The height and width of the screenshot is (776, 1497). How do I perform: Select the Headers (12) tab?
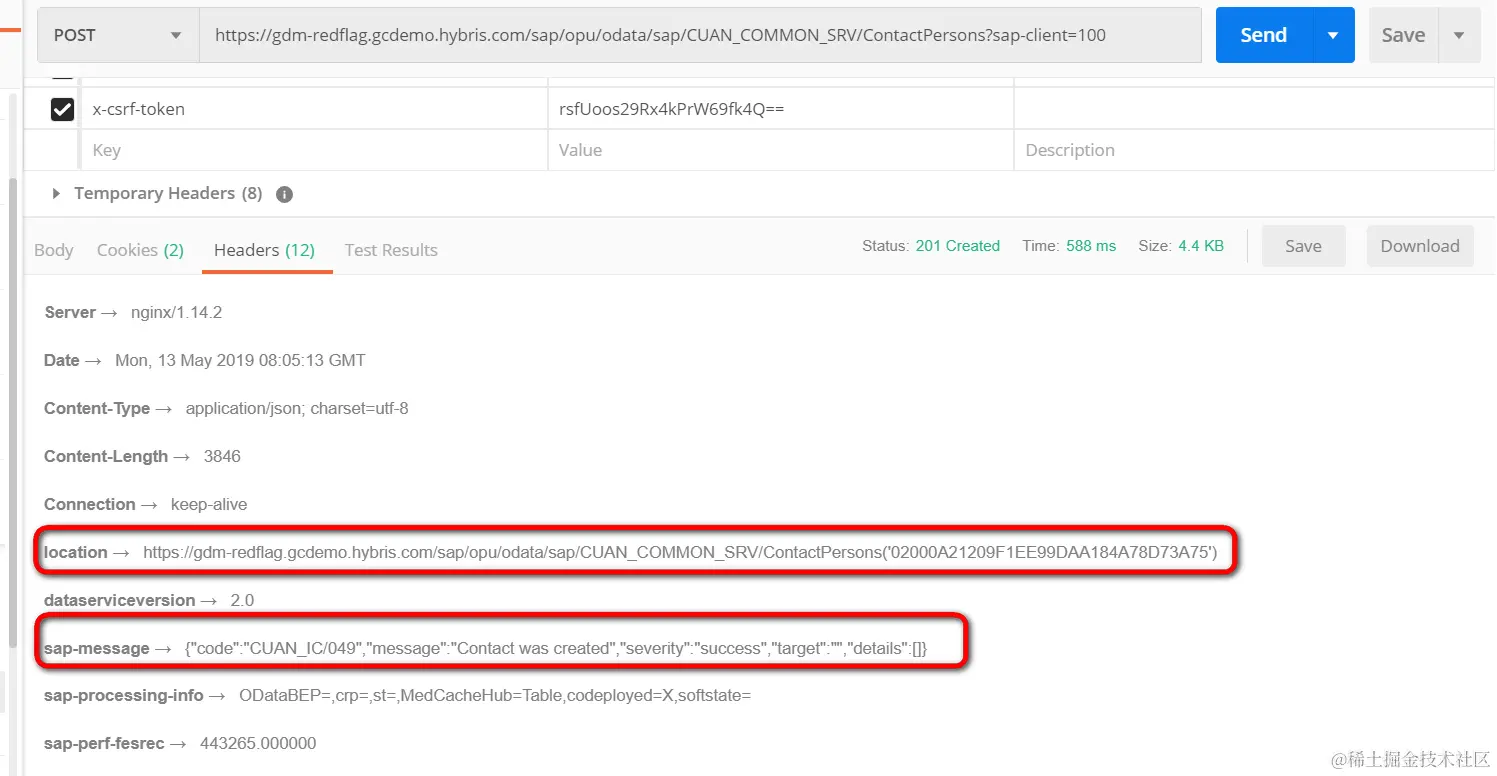tap(264, 250)
